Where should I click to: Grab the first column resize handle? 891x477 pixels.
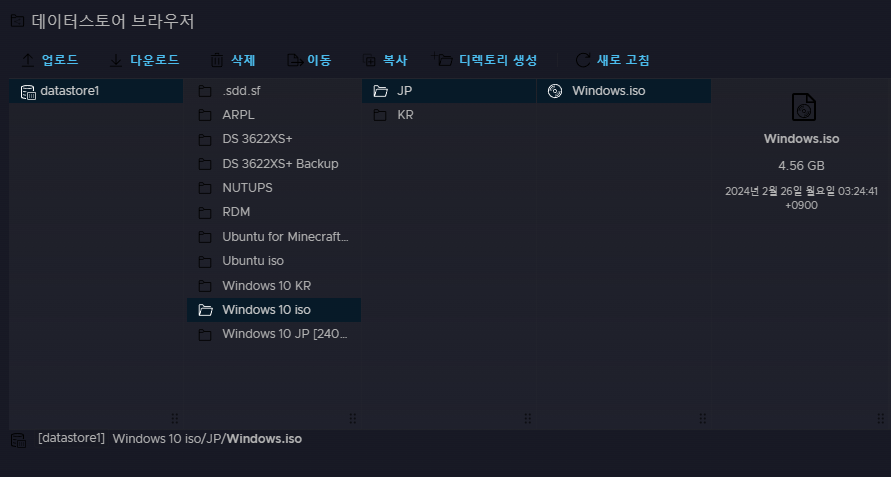click(175, 418)
